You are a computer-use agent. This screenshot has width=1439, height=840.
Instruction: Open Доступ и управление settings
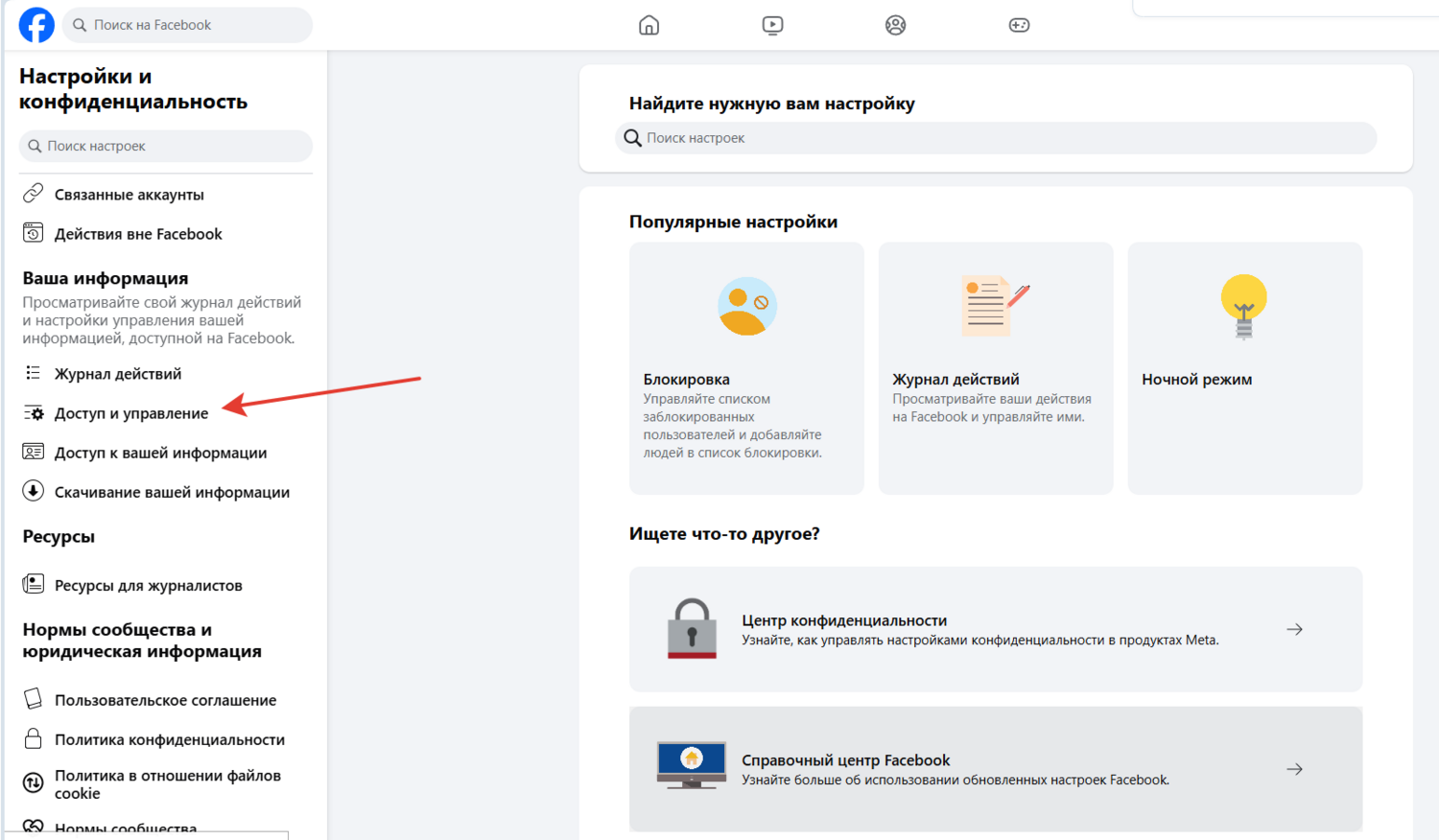pos(131,413)
